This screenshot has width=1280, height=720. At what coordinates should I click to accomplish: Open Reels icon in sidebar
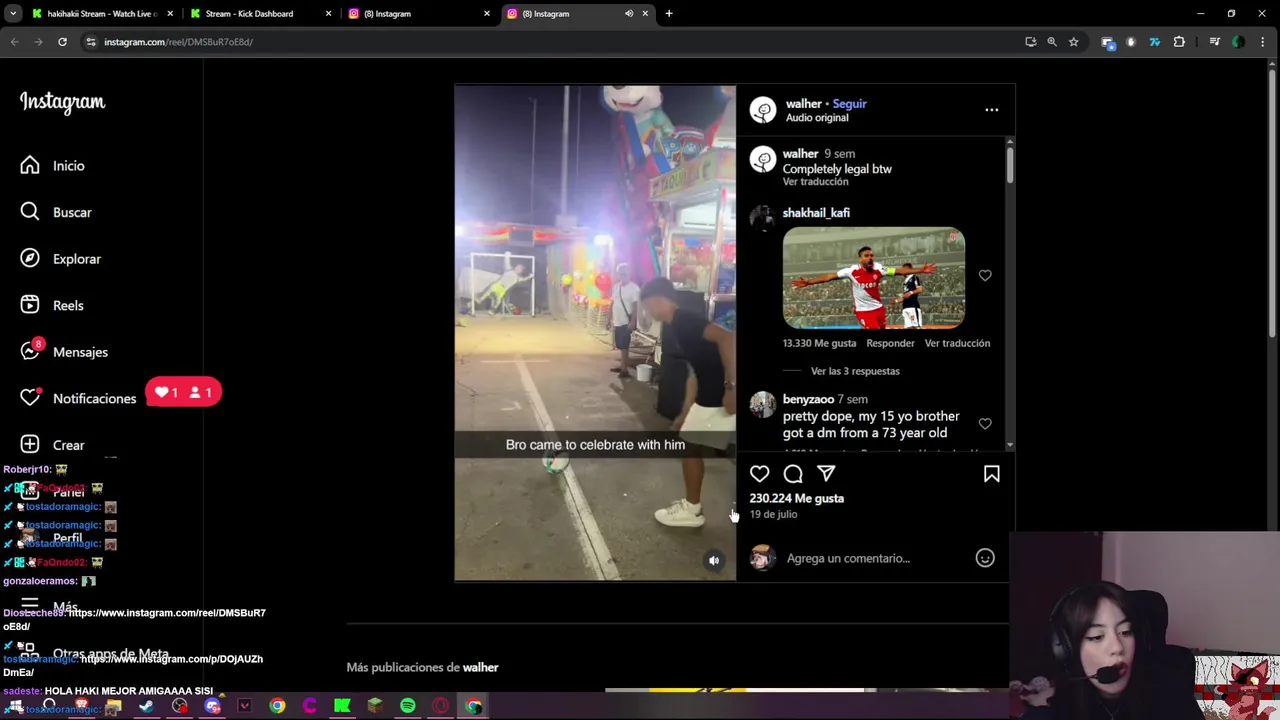(x=30, y=305)
